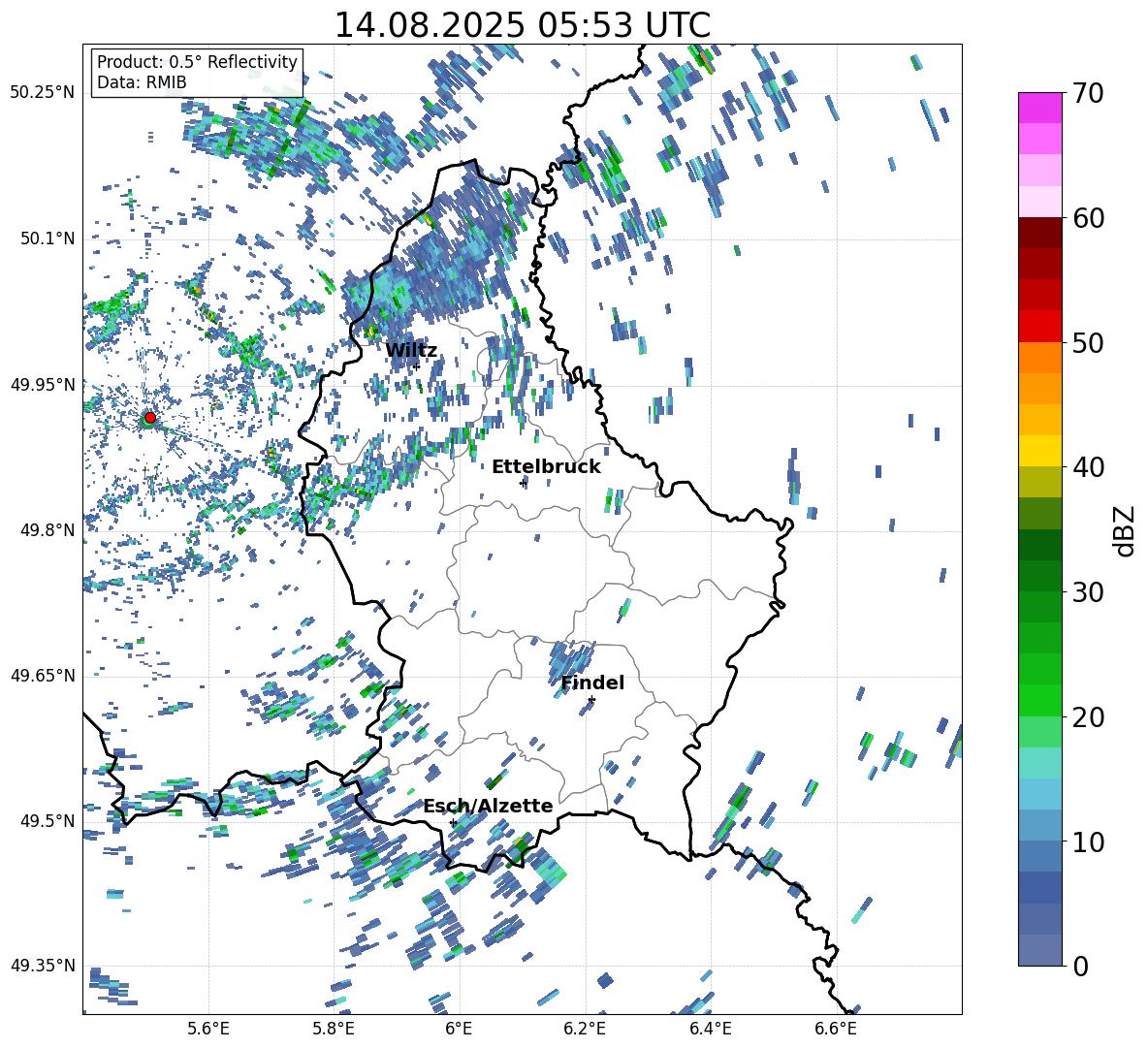
Task: Click the Wiltz station cross marker
Action: pos(416,366)
